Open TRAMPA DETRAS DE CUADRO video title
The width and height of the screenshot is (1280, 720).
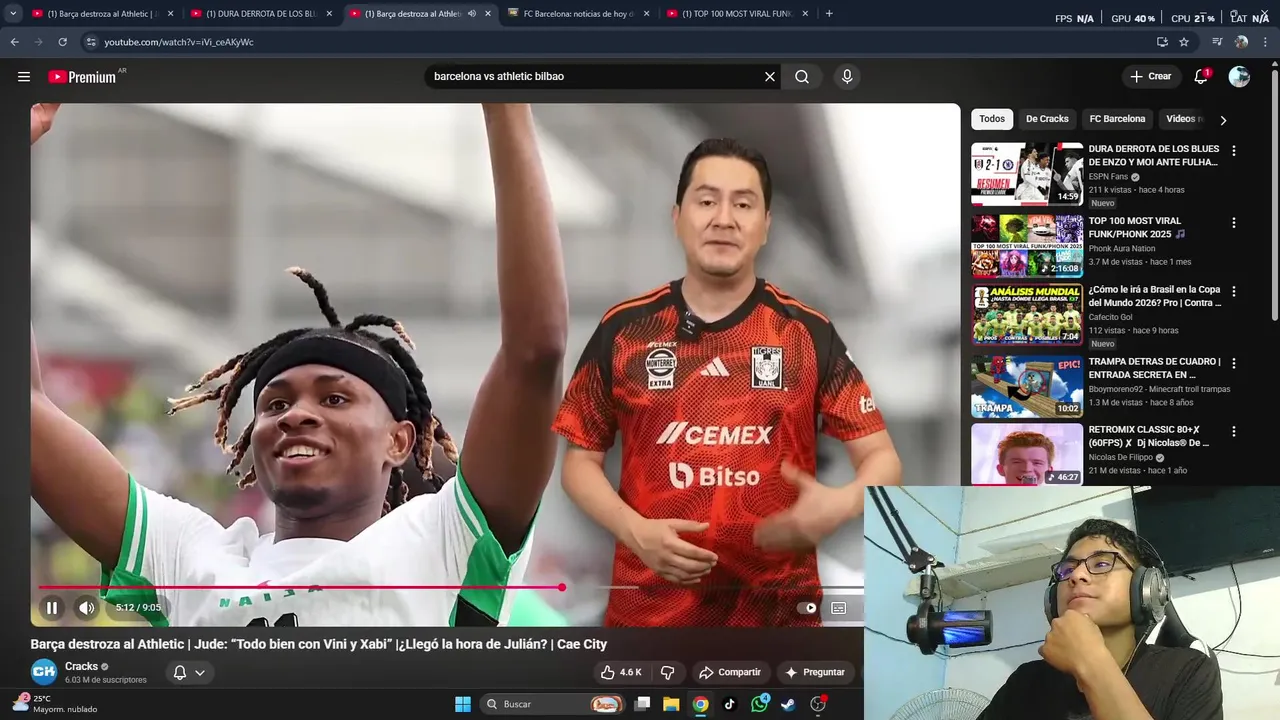pyautogui.click(x=1155, y=368)
